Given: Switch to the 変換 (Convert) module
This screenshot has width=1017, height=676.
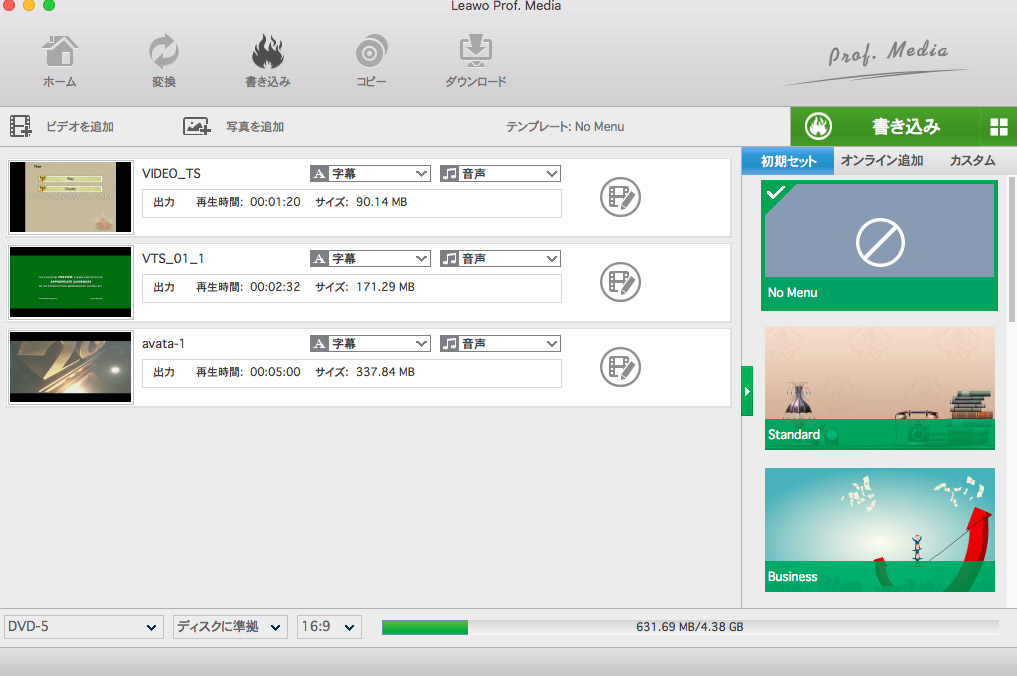Looking at the screenshot, I should [163, 53].
